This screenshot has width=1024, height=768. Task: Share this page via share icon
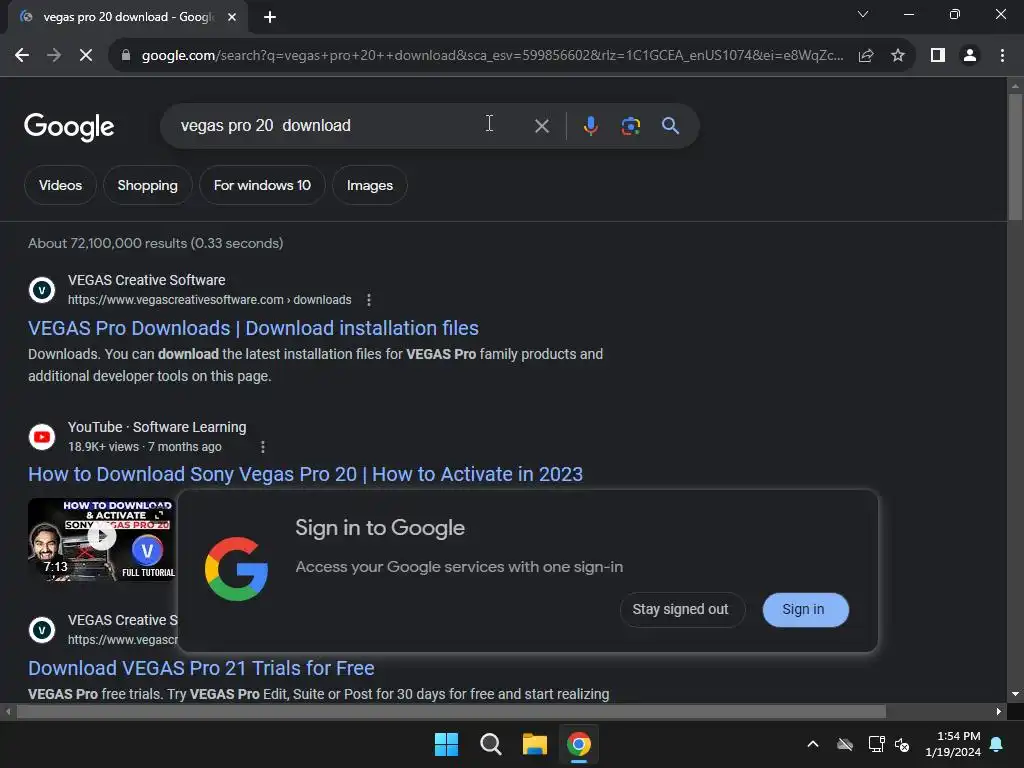coord(866,56)
